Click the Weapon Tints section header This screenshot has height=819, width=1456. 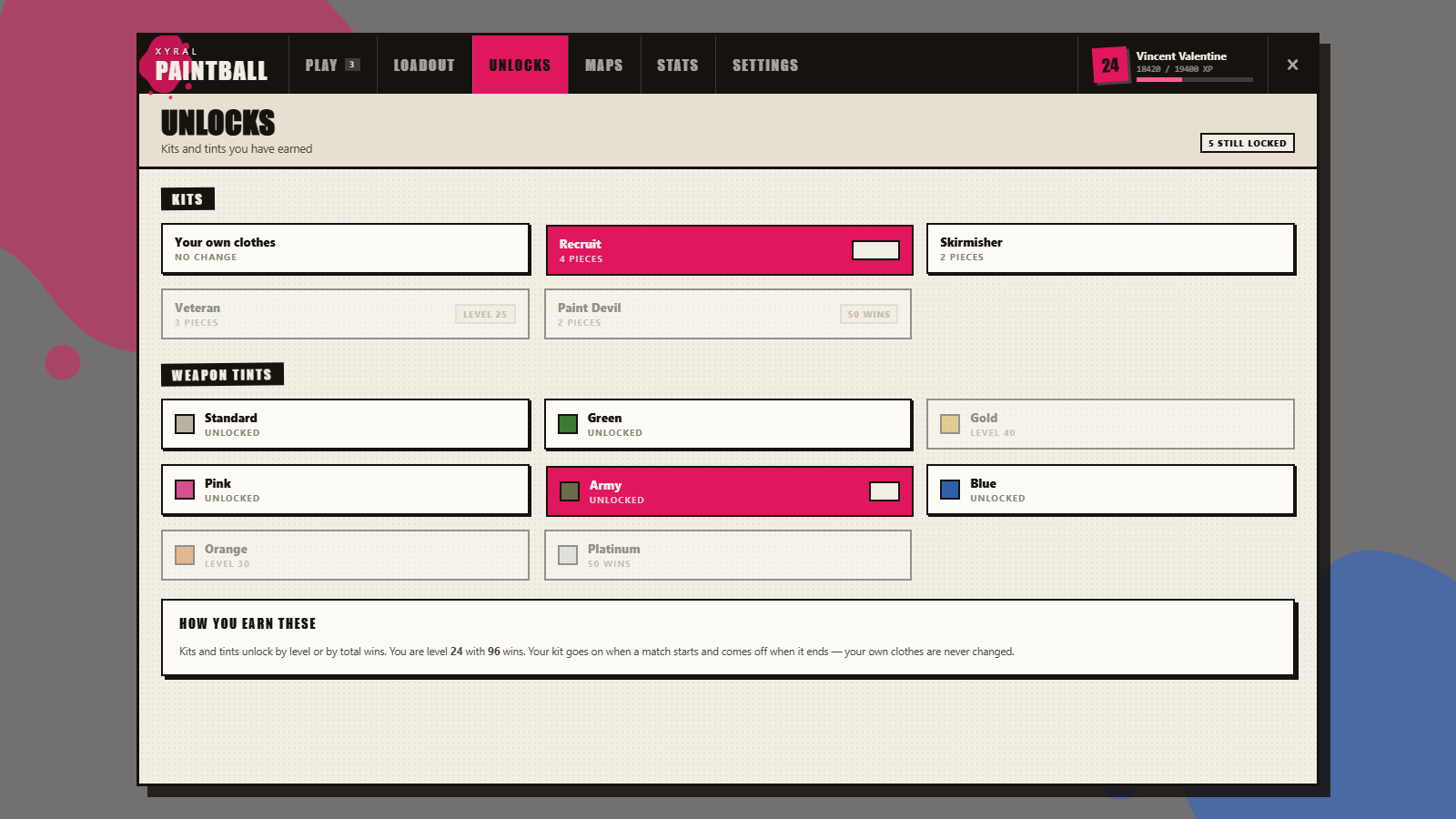tap(222, 375)
